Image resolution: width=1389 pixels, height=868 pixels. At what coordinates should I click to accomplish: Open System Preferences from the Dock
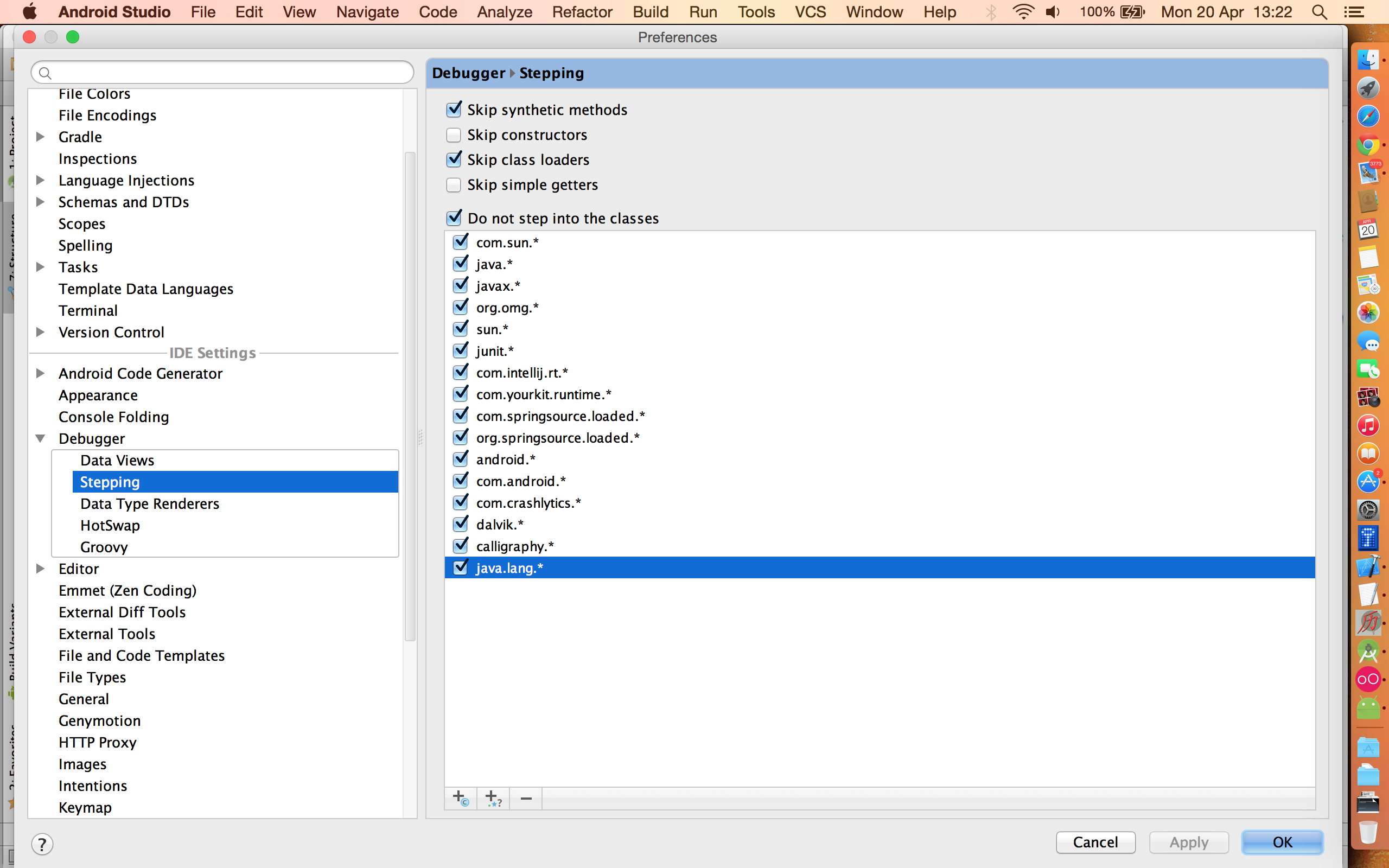(x=1368, y=510)
